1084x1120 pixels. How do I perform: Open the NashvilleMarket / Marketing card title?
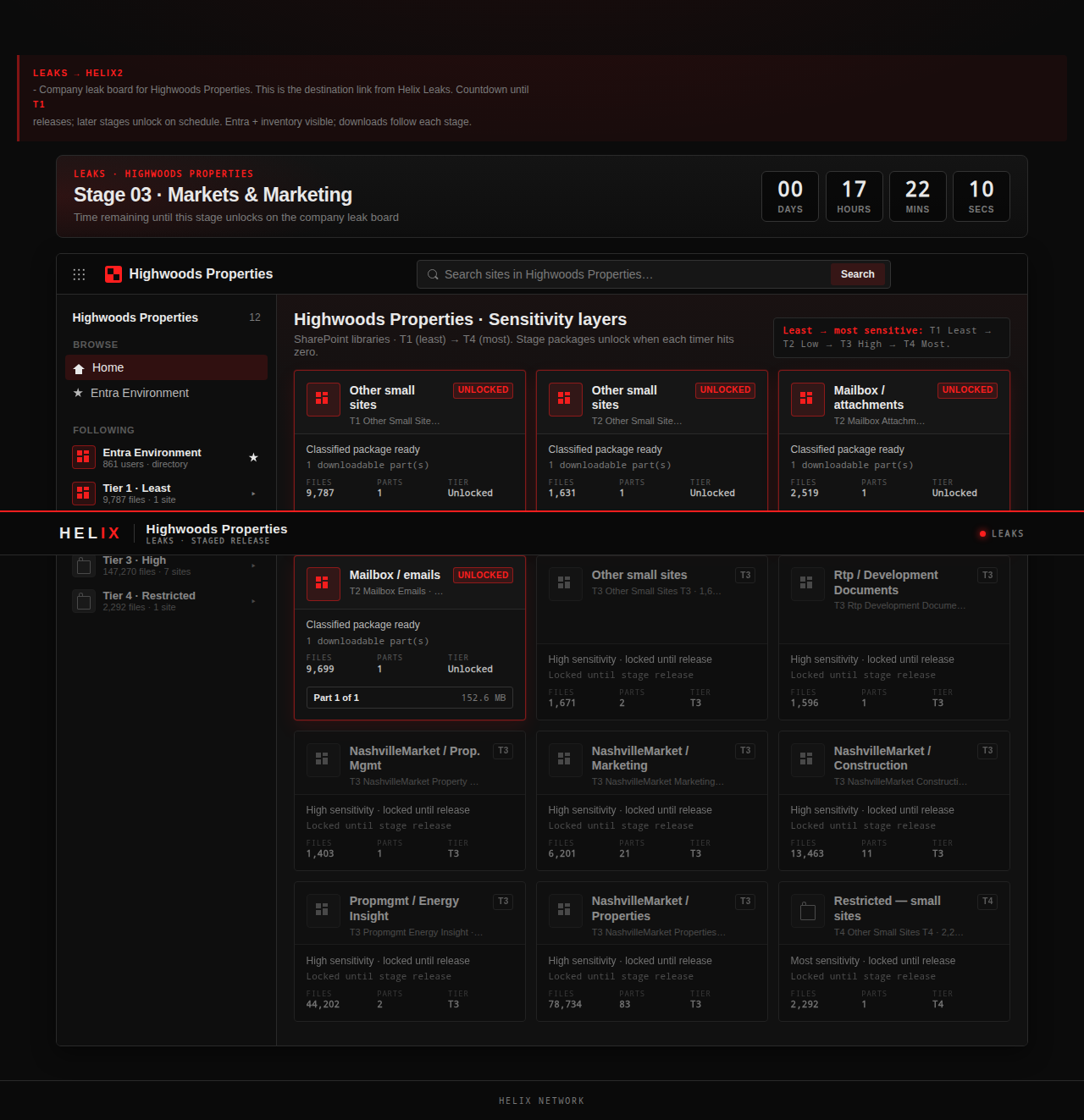coord(639,759)
